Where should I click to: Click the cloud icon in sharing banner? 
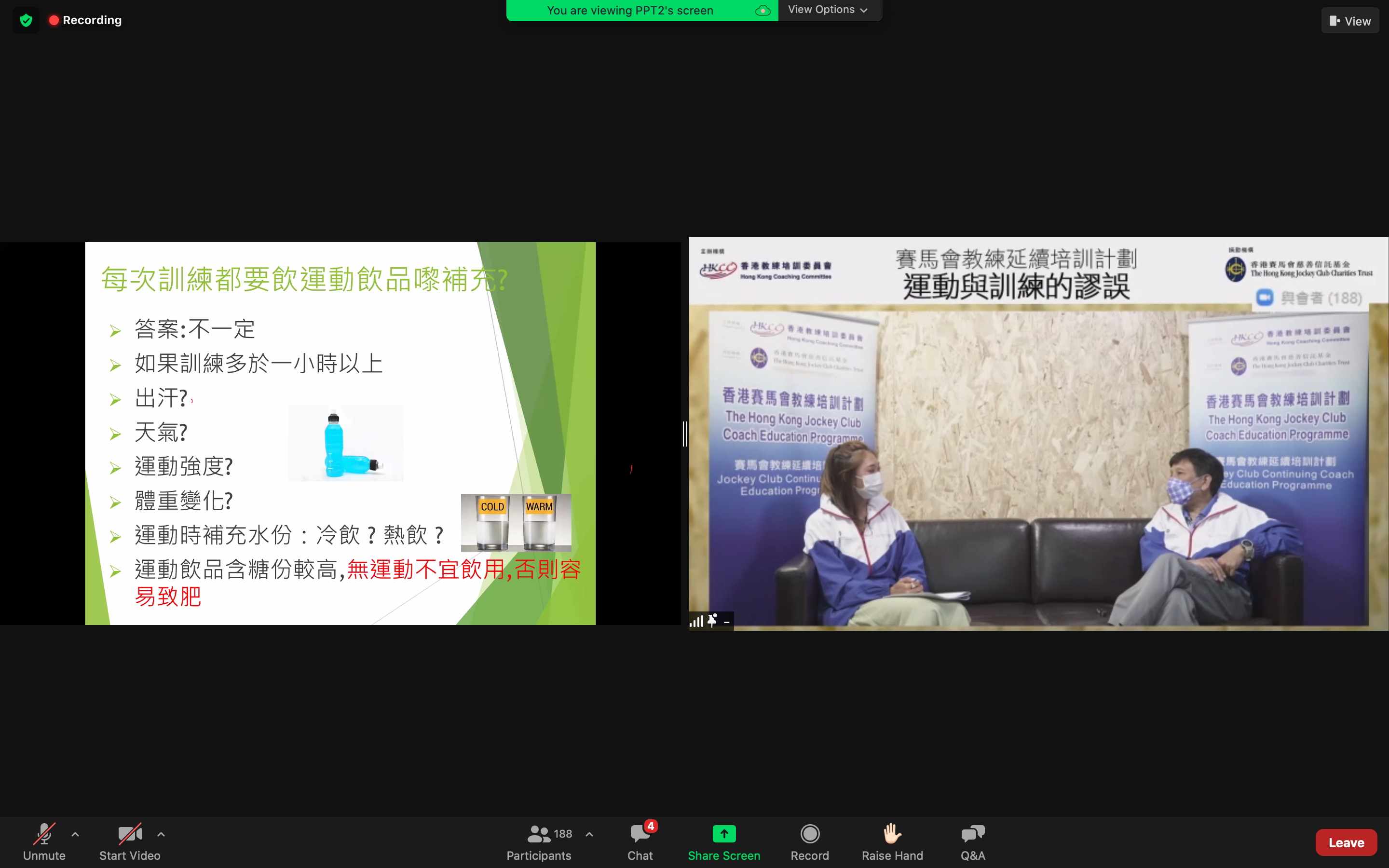(x=763, y=10)
